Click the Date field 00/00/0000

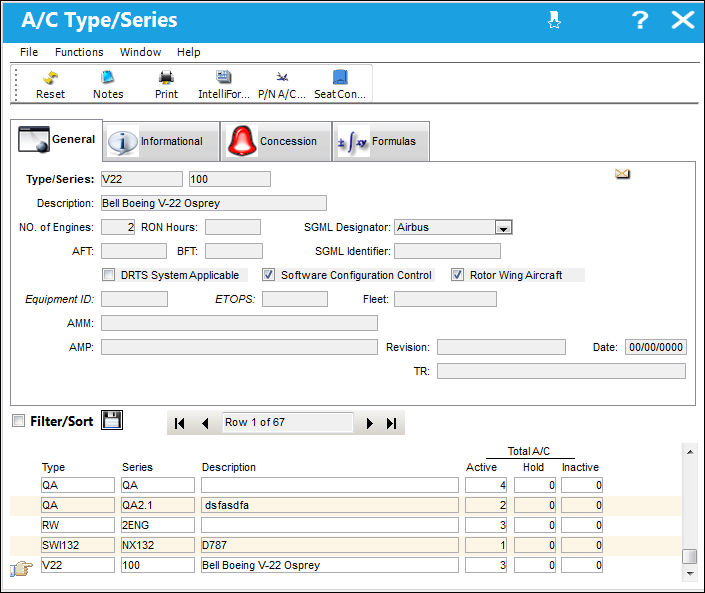click(x=656, y=347)
